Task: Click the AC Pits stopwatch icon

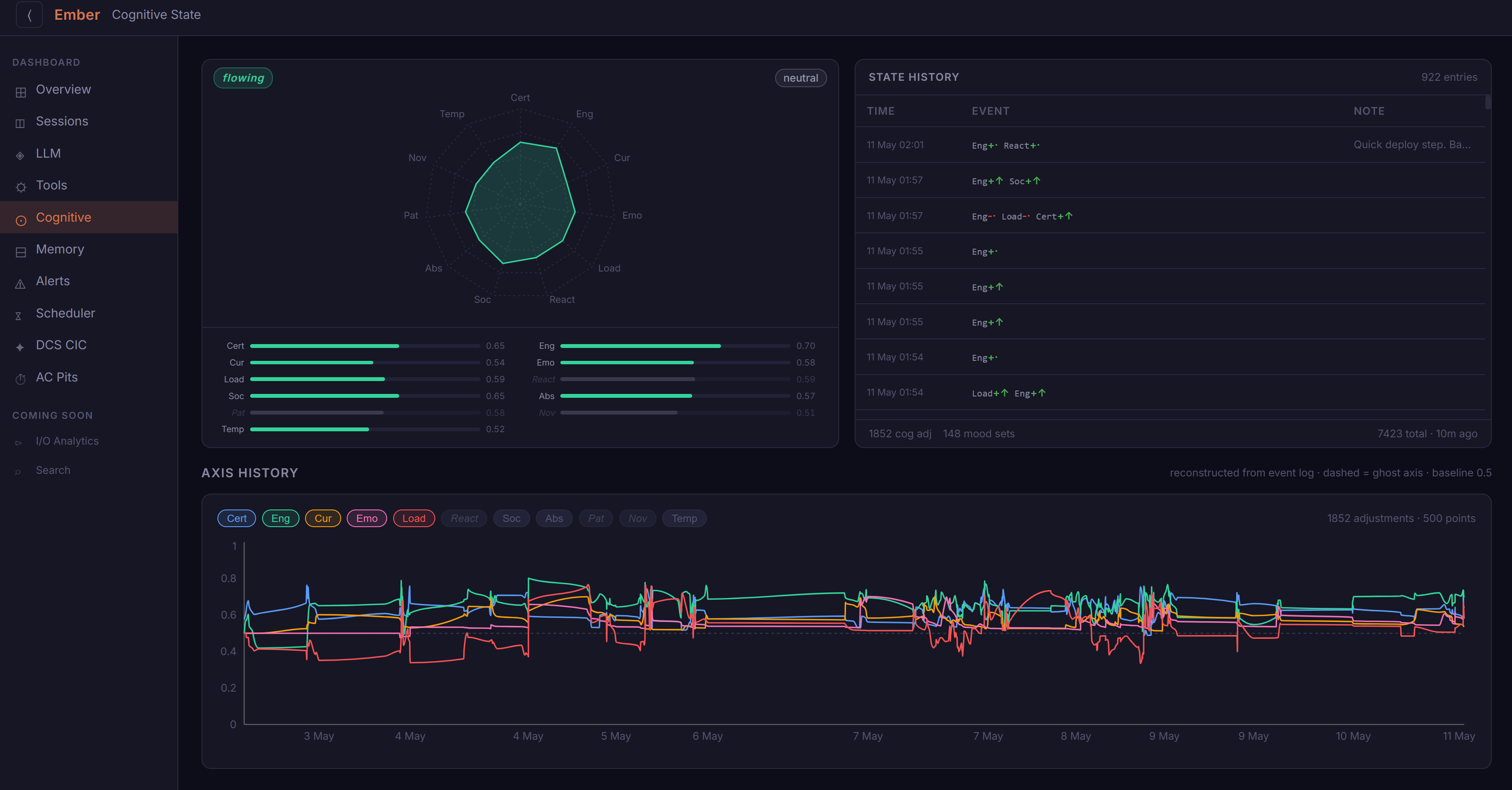Action: click(21, 379)
